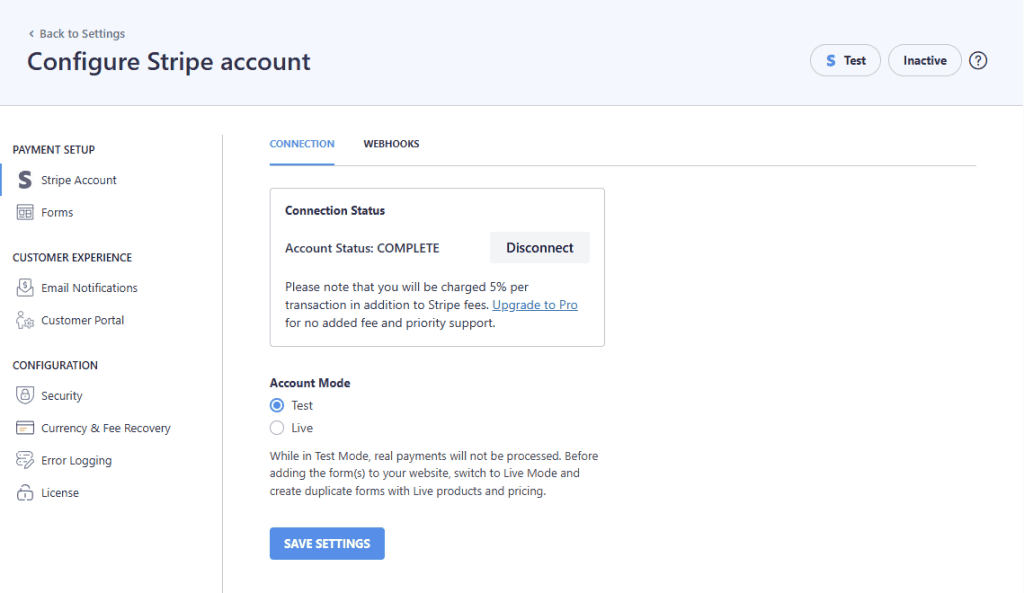
Task: Open the CONNECTION tab
Action: coord(302,143)
